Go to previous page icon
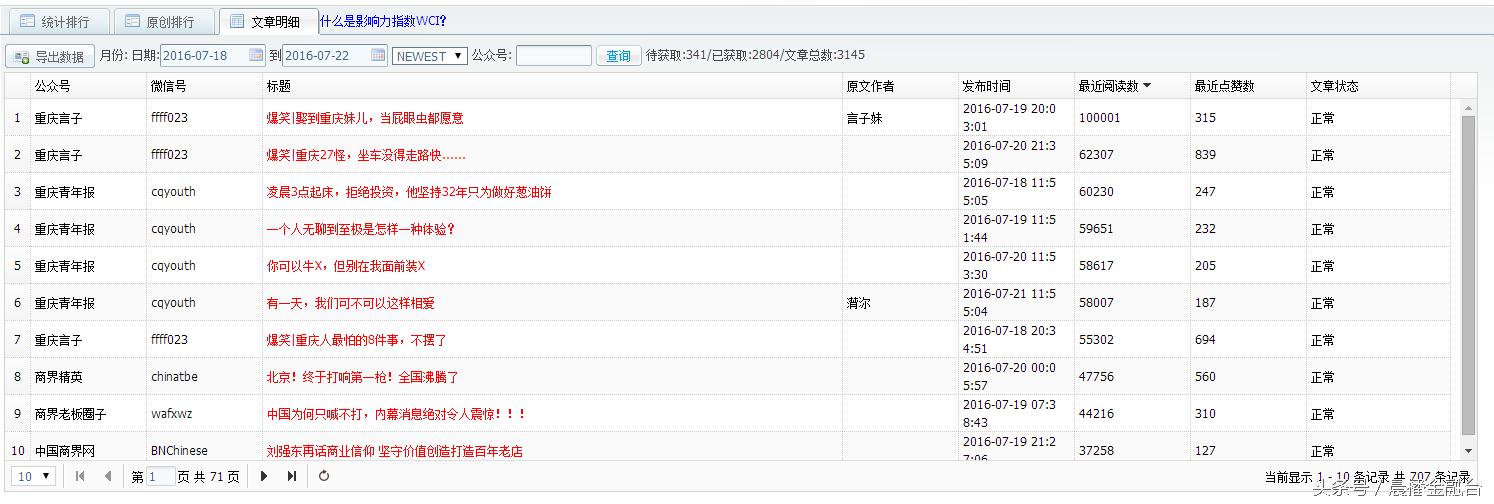1494x504 pixels. click(107, 476)
